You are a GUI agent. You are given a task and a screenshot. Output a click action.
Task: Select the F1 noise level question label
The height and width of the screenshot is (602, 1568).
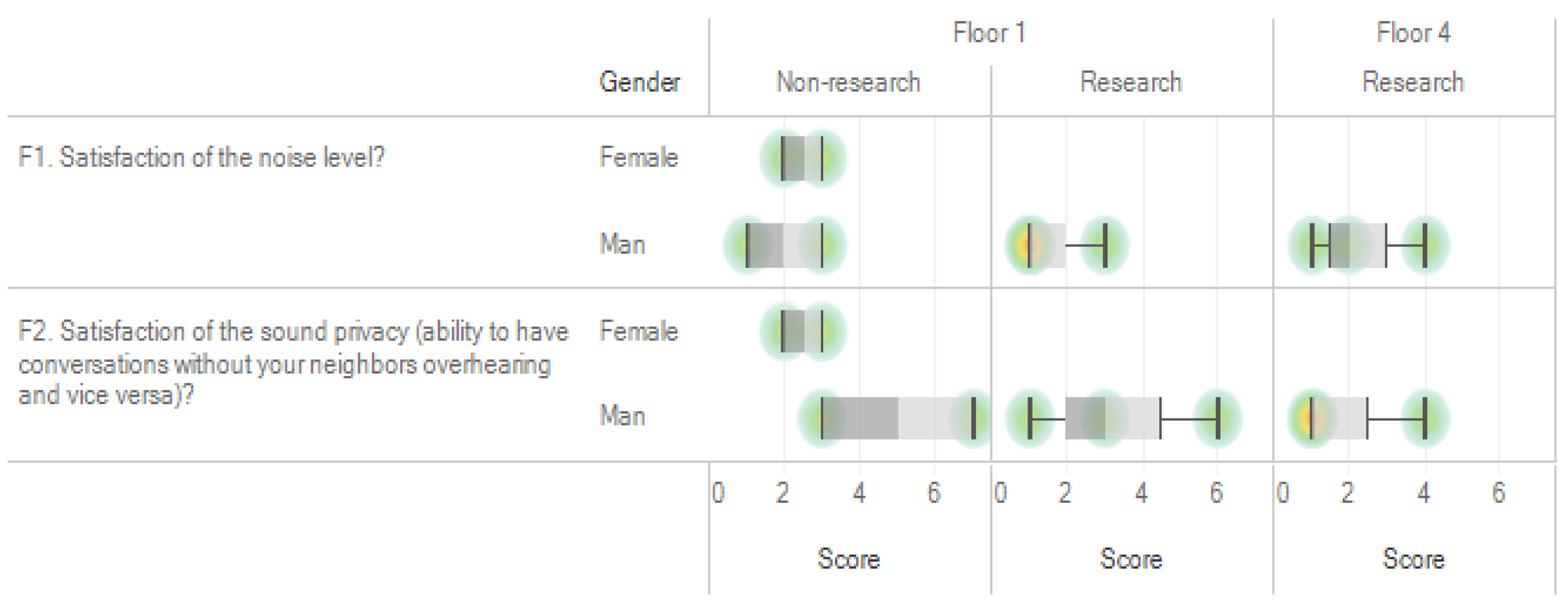[202, 158]
